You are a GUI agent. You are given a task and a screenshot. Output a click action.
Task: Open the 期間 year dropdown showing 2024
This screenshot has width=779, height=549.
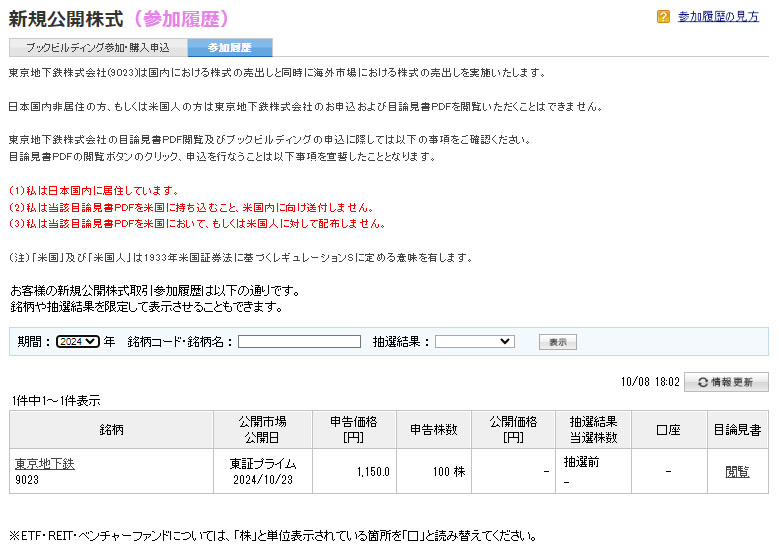(x=78, y=342)
